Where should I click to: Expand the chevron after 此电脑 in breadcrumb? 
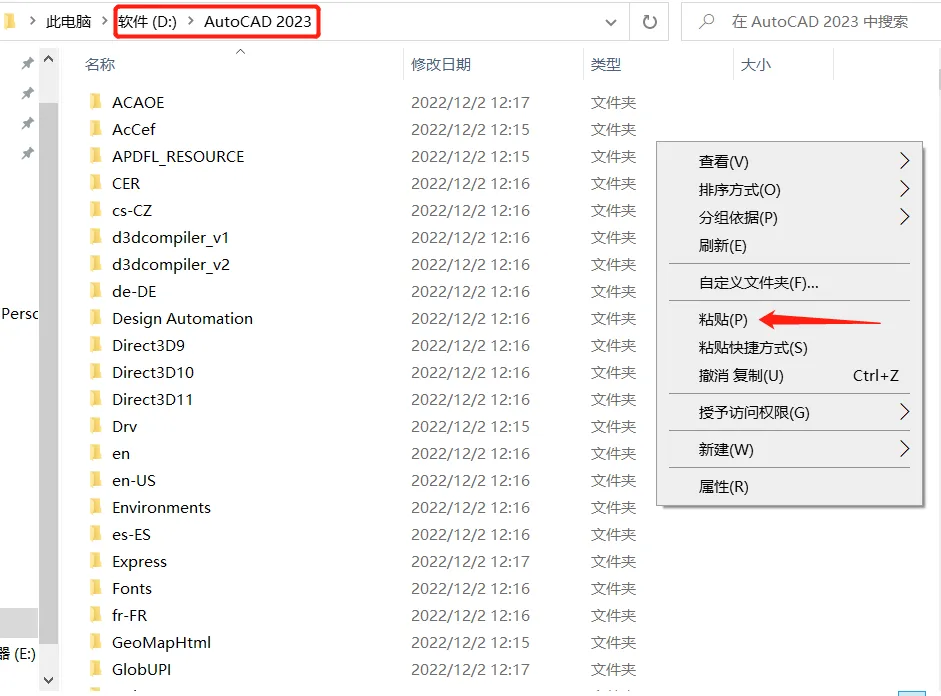pyautogui.click(x=104, y=21)
